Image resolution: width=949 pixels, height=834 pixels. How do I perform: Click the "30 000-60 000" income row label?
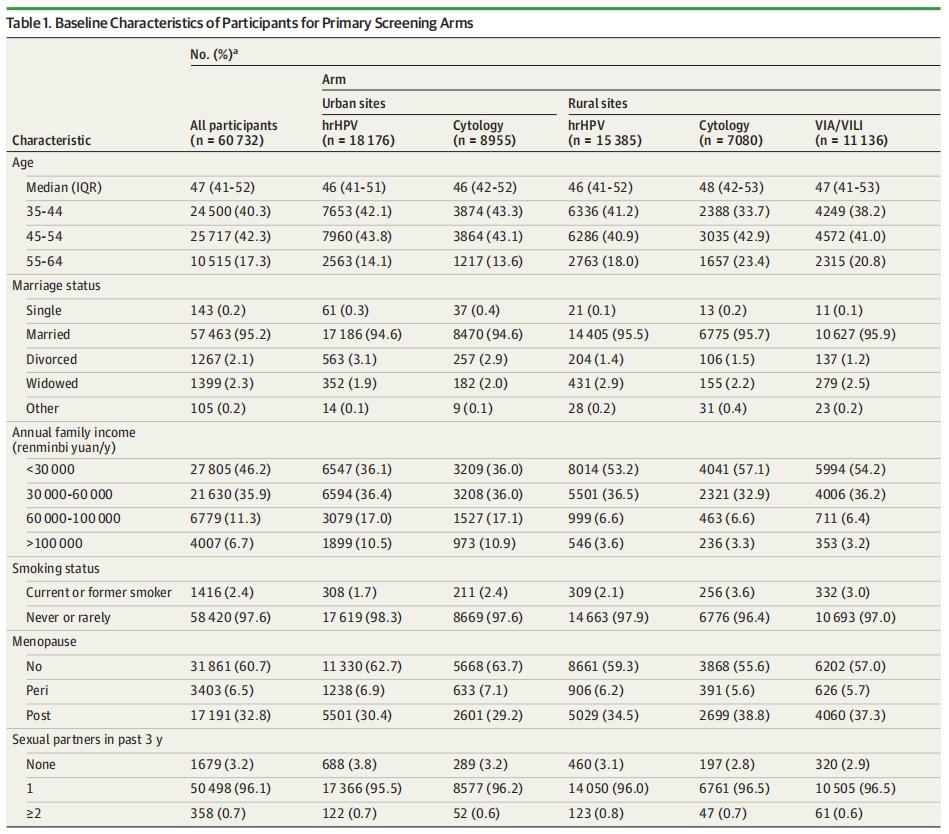point(69,495)
